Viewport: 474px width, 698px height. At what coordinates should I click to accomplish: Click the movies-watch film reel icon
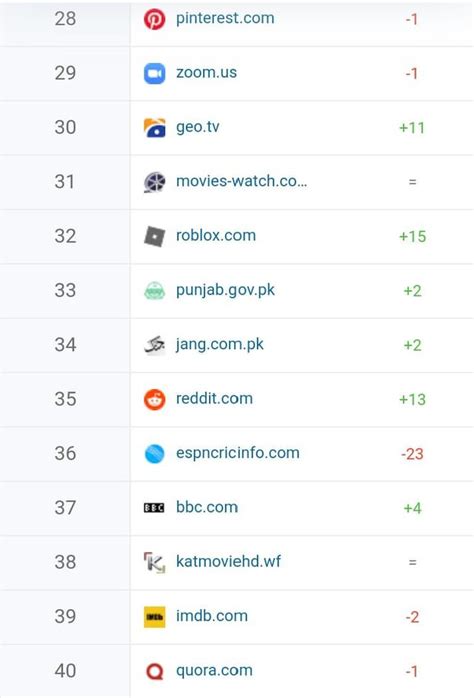(x=154, y=182)
